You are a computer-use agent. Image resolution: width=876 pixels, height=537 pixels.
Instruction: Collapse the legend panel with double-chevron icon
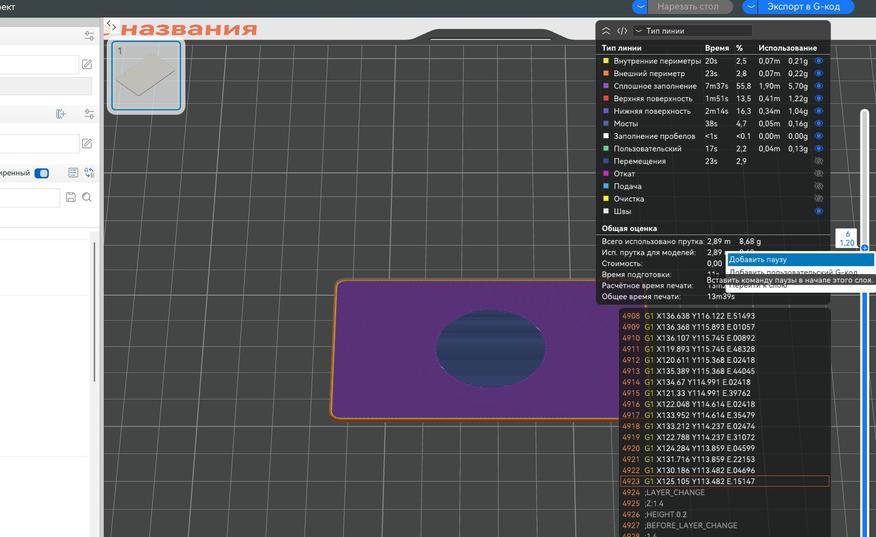[606, 31]
